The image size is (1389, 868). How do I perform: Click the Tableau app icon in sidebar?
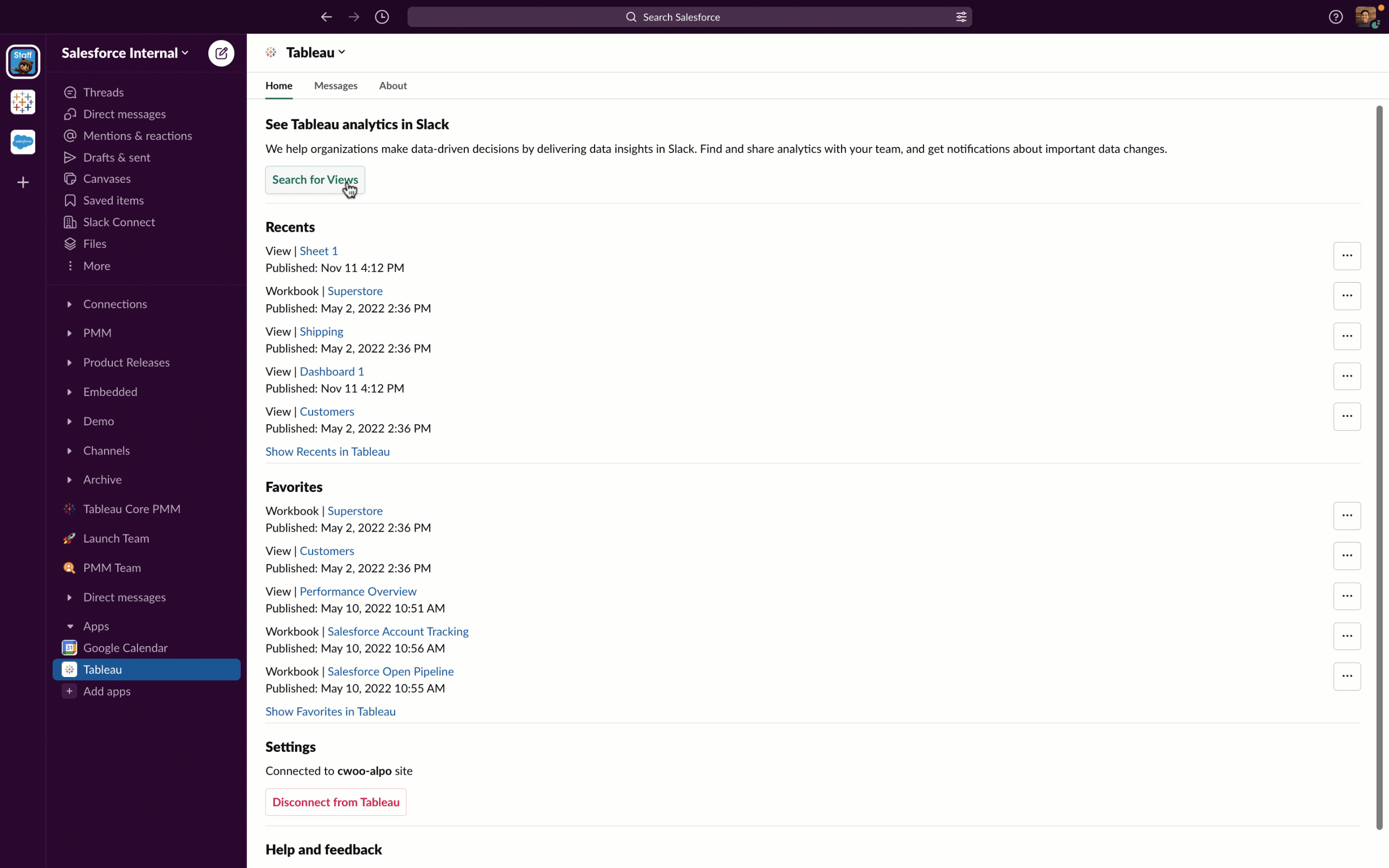point(69,669)
